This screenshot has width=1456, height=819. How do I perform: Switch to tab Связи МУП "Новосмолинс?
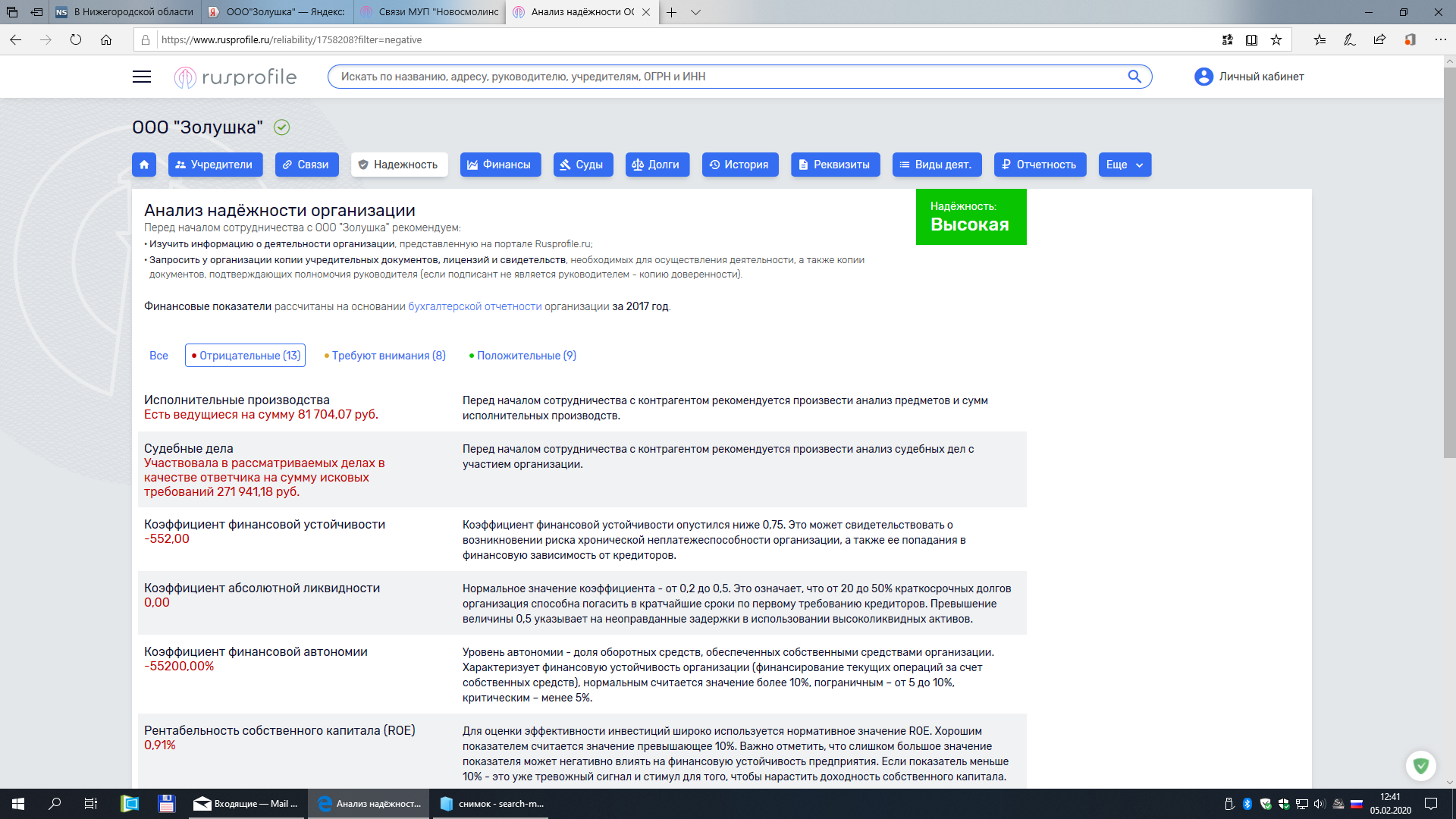coord(429,12)
